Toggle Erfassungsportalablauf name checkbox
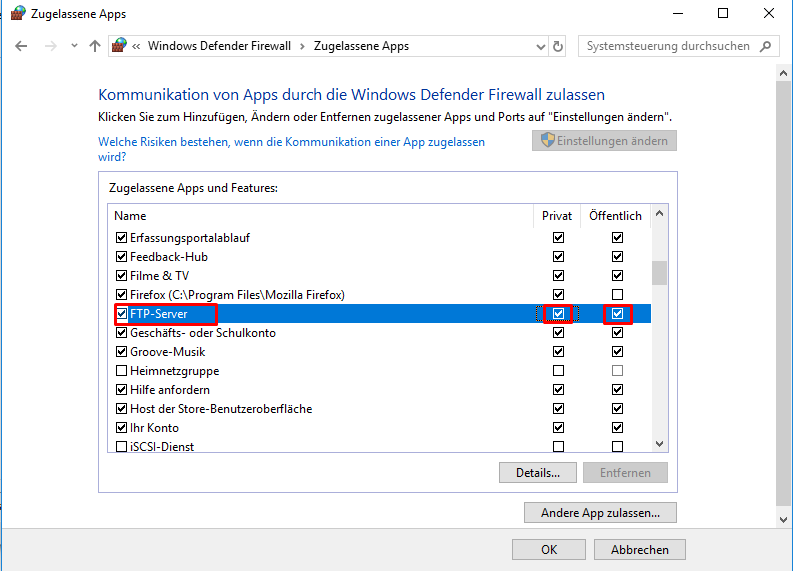The width and height of the screenshot is (793, 571). tap(121, 238)
